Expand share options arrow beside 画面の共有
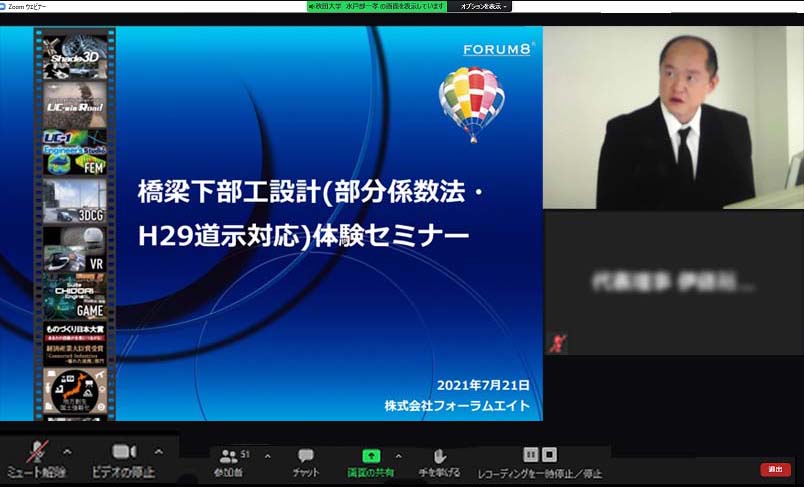This screenshot has height=487, width=804. click(398, 456)
